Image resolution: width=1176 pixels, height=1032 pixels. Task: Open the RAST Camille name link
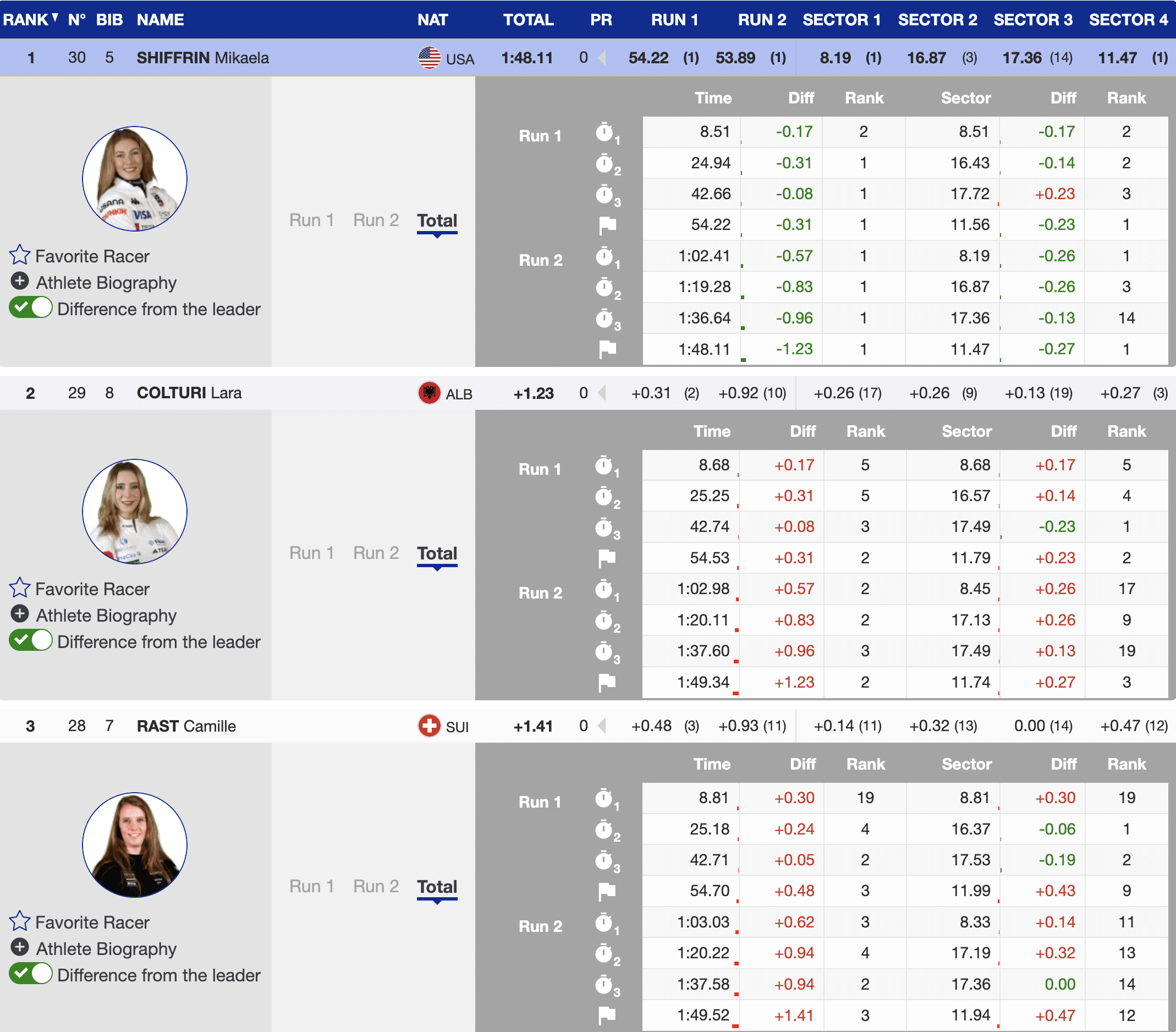(186, 726)
